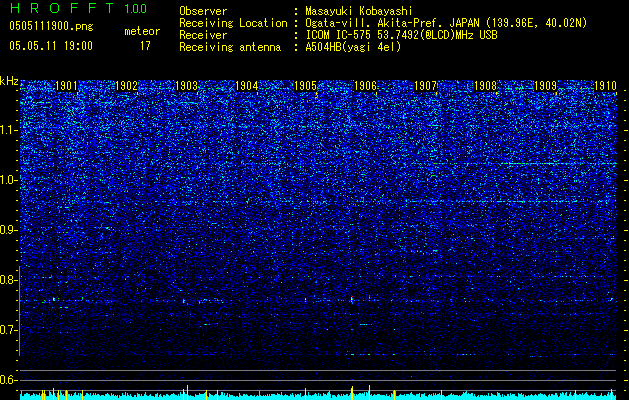
Task: Click the date stamp 05.05.11 19:00
Action: point(51,45)
